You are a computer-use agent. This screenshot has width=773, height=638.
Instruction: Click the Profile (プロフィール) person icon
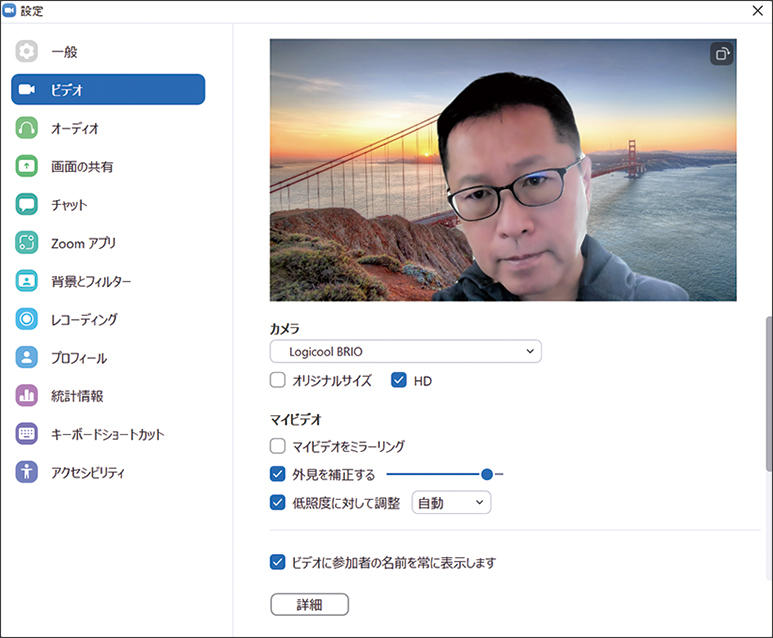pos(27,357)
